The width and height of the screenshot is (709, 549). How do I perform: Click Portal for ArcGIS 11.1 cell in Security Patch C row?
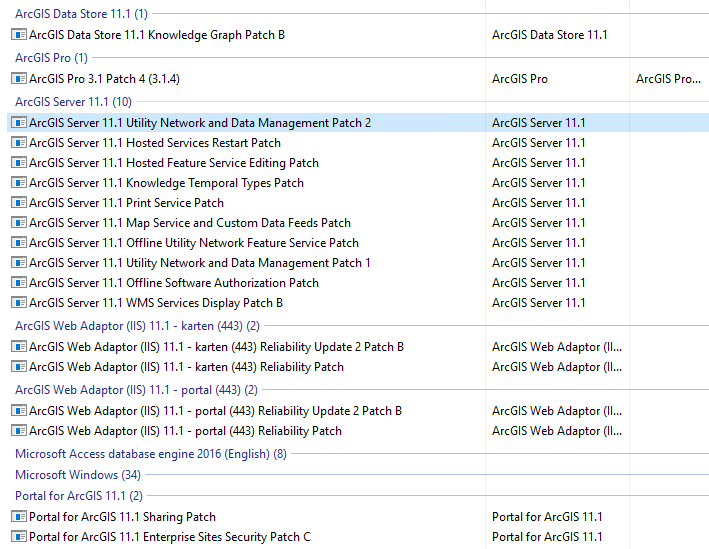pyautogui.click(x=547, y=536)
